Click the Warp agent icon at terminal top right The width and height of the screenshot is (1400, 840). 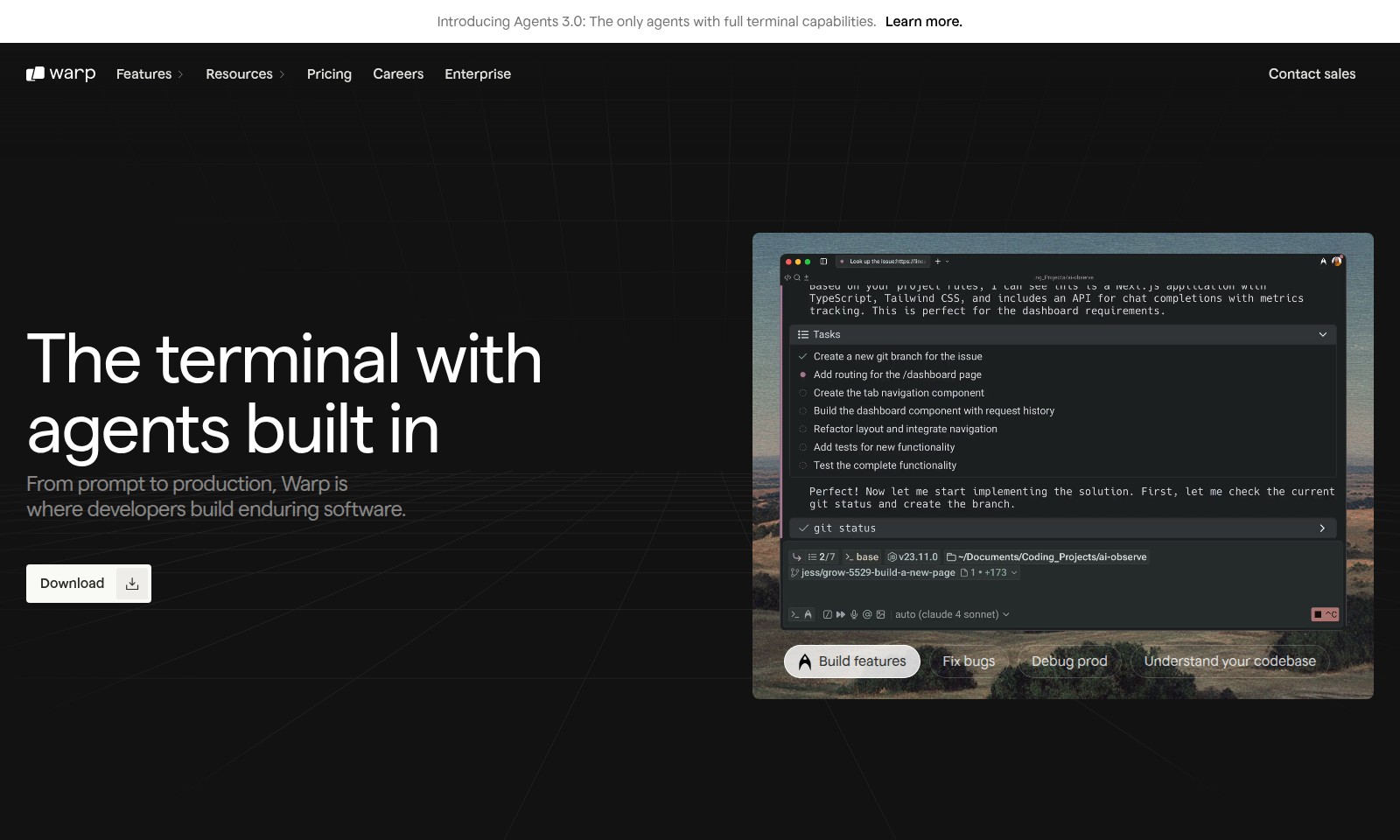click(1323, 261)
